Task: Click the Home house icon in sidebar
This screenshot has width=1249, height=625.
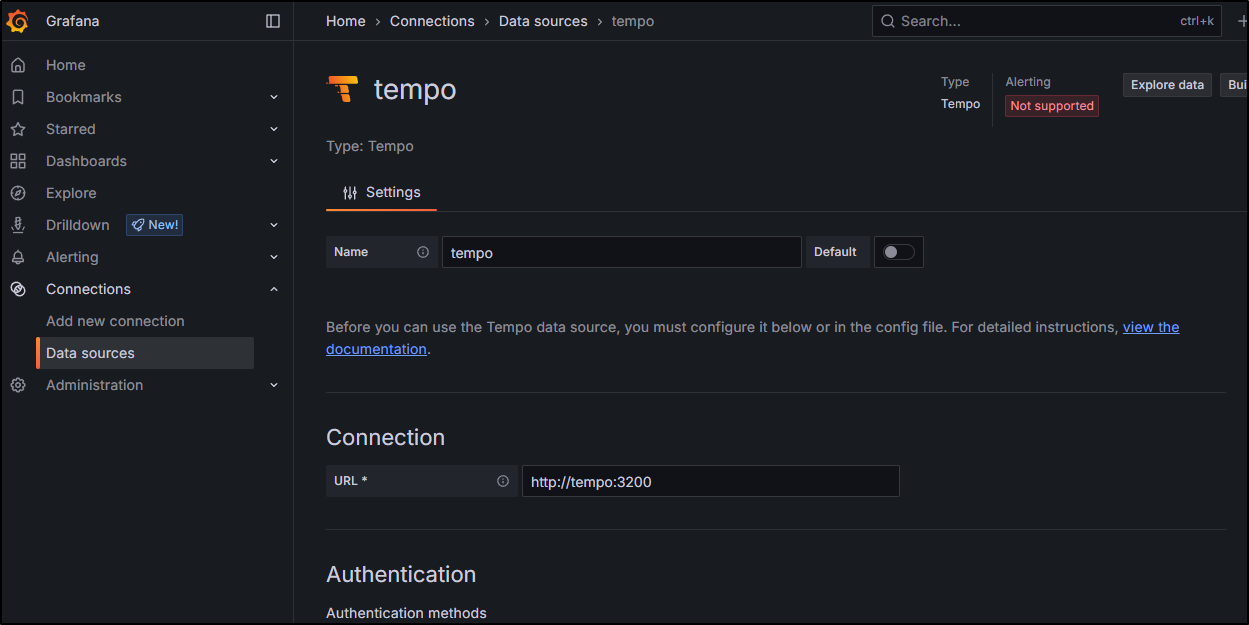Action: pos(18,65)
